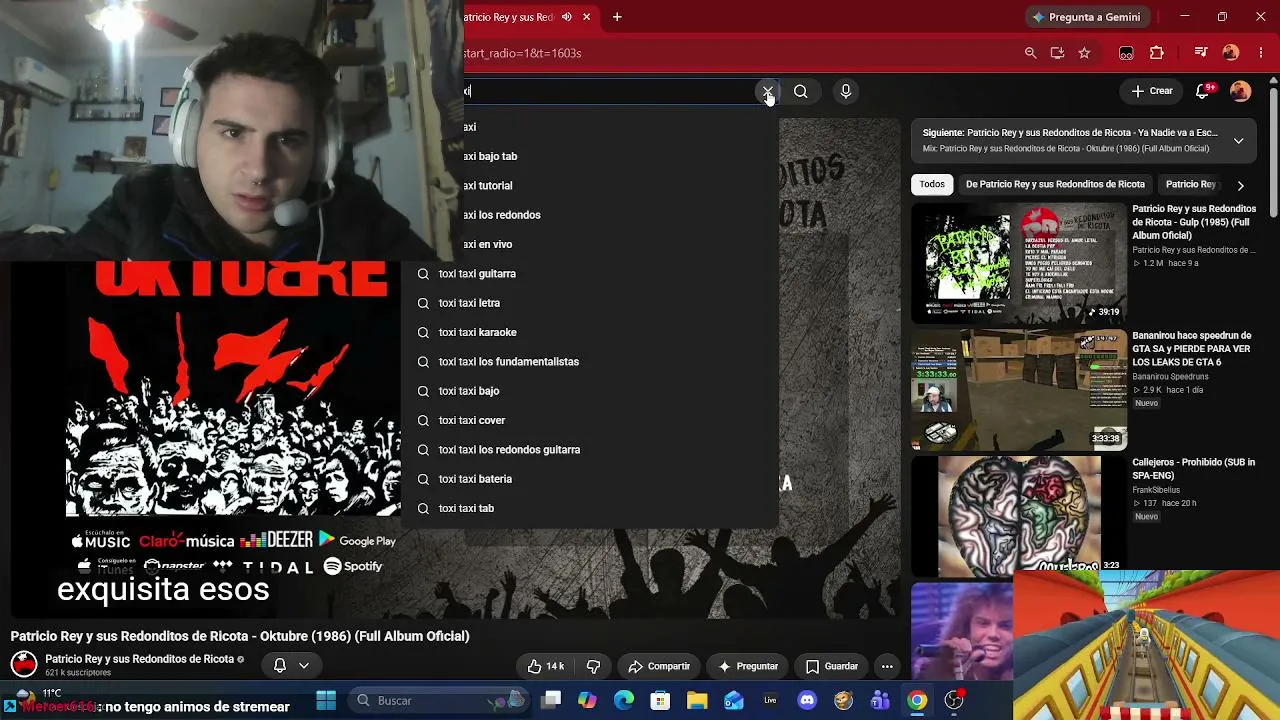Open Discord from the taskbar
The height and width of the screenshot is (720, 1280).
[x=807, y=700]
